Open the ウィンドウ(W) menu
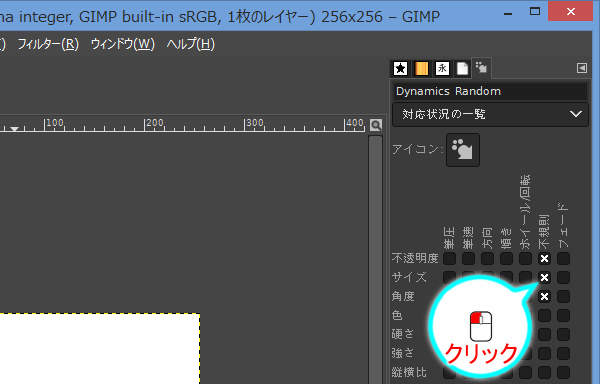The height and width of the screenshot is (384, 600). pos(122,44)
